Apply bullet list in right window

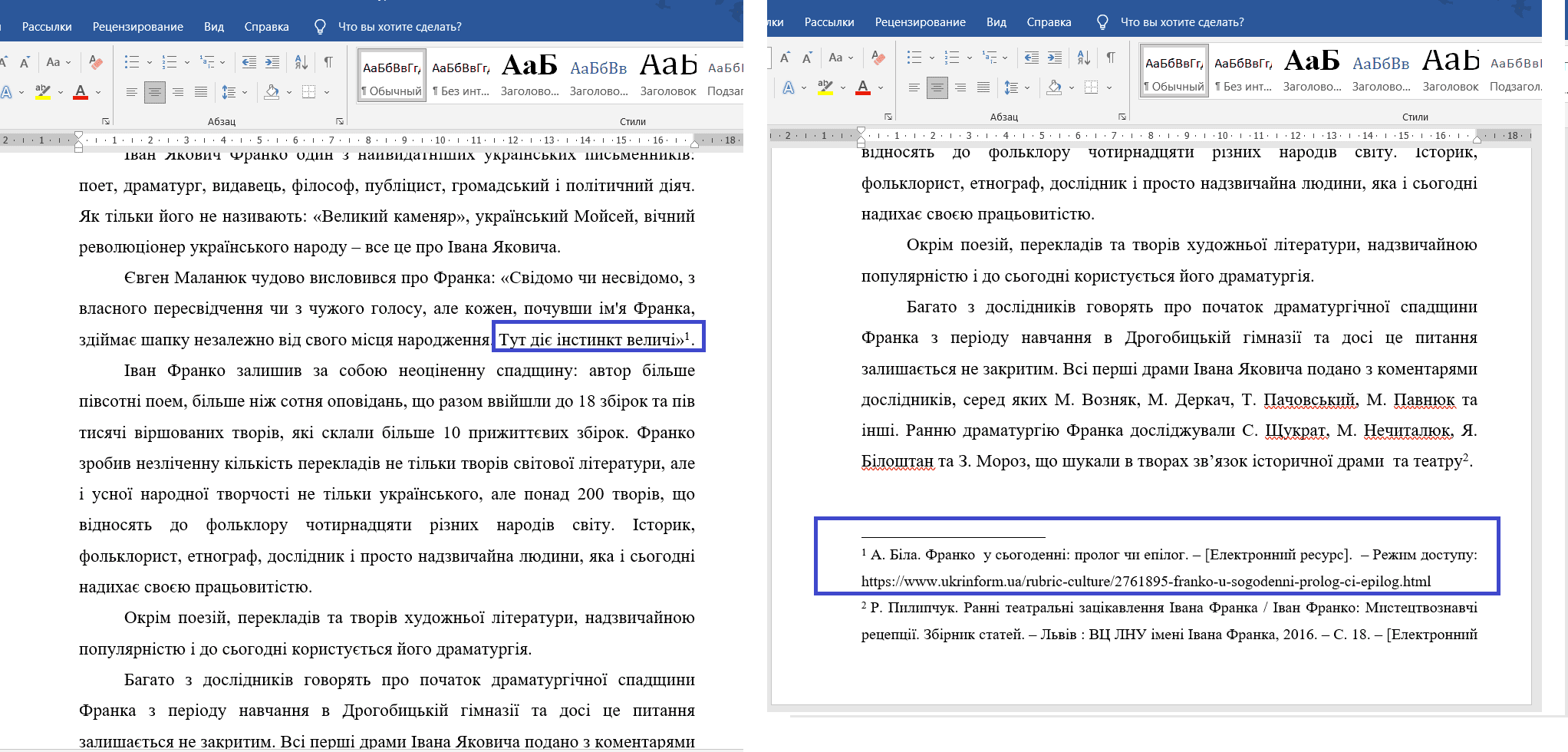(914, 58)
